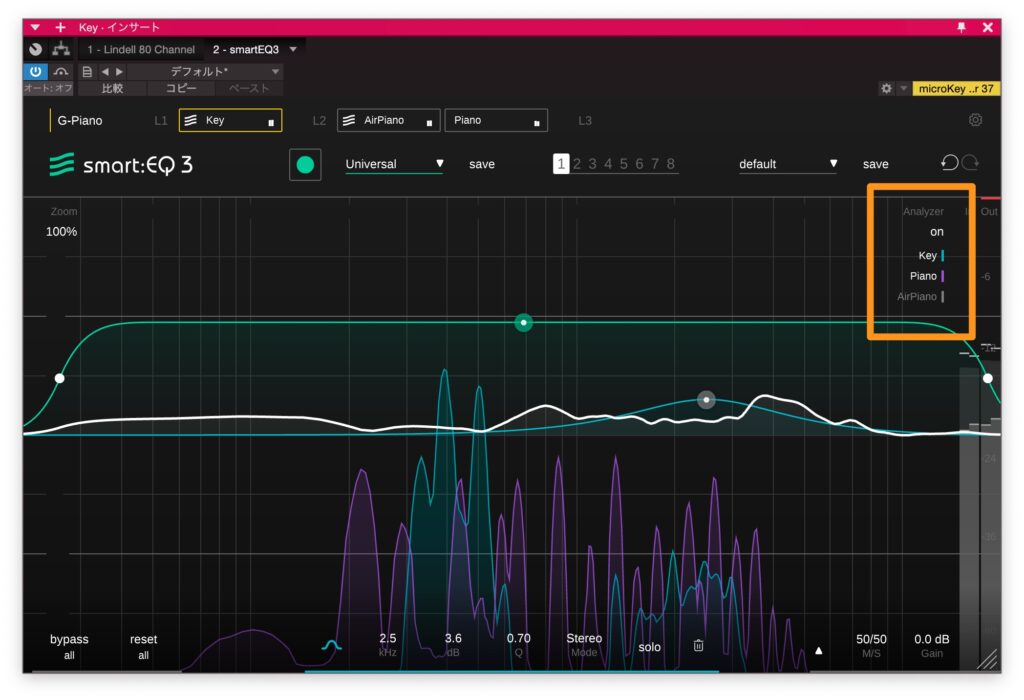The width and height of the screenshot is (1024, 700).
Task: Open the Universal profile dropdown
Action: click(x=394, y=164)
